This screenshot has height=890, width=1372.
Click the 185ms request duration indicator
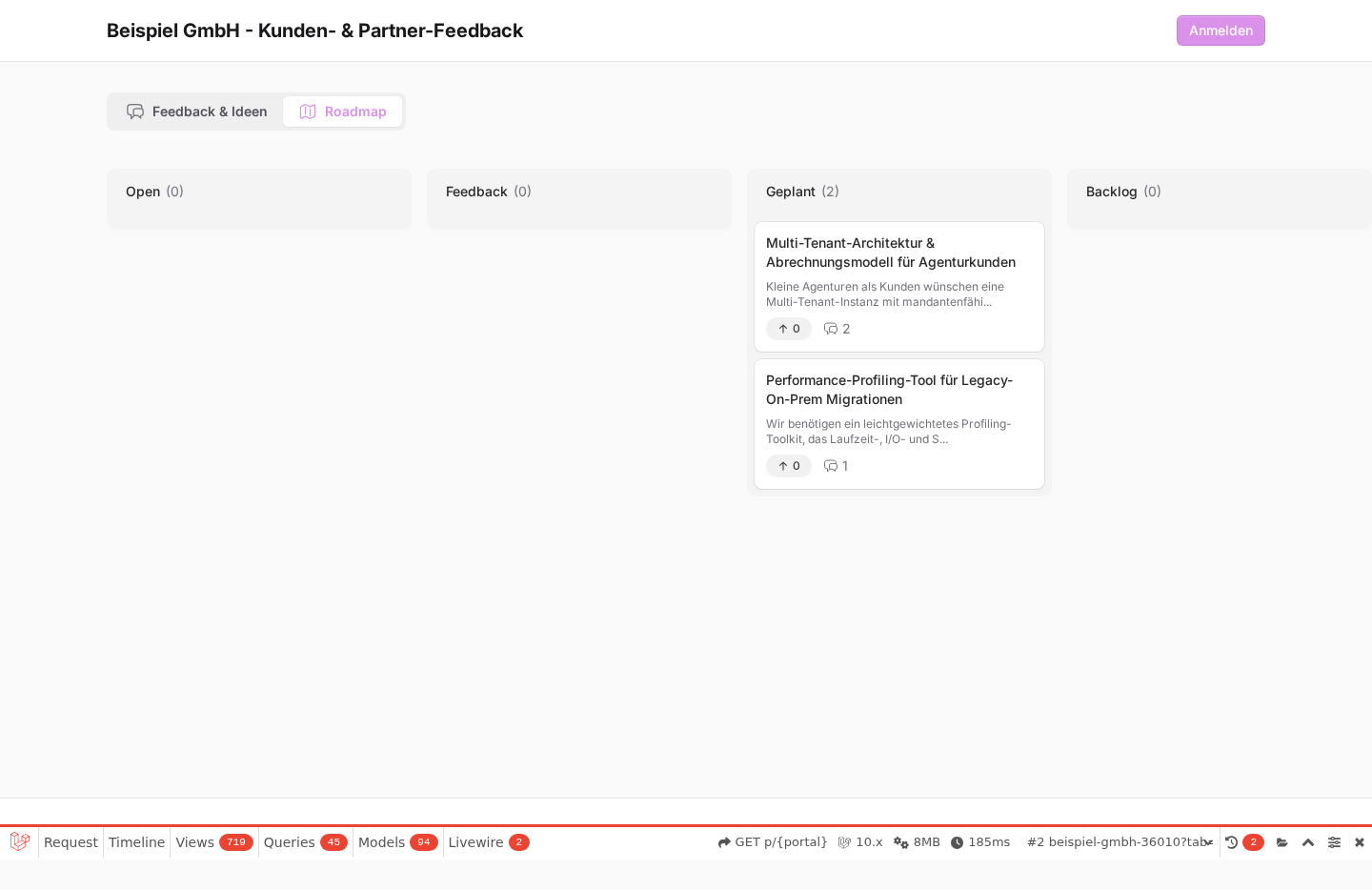coord(980,842)
